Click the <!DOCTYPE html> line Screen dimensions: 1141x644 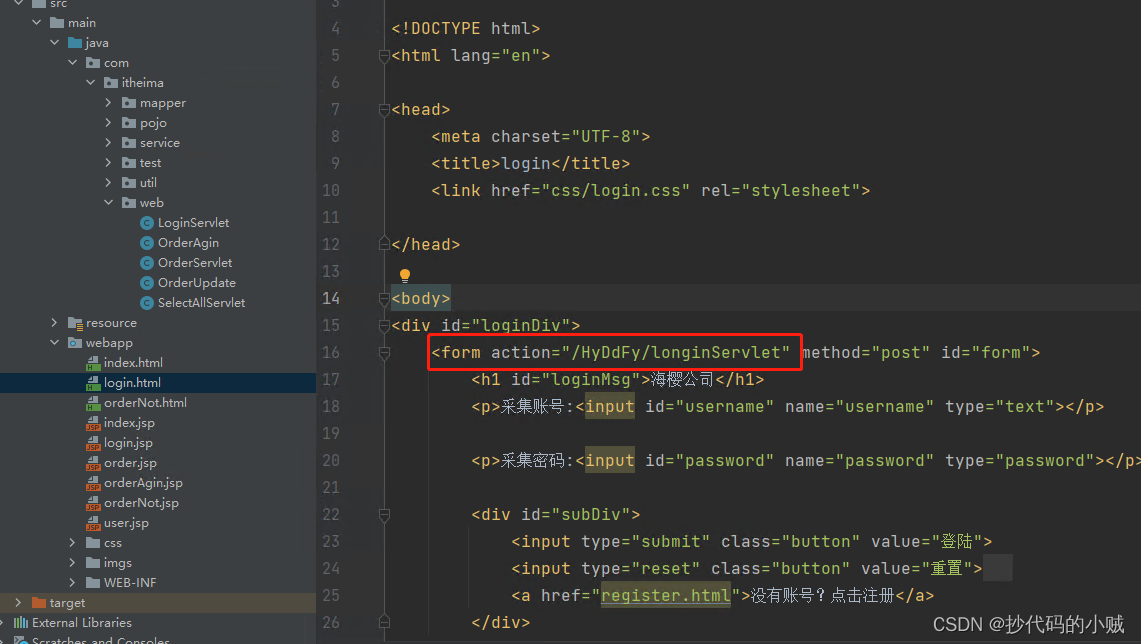466,28
